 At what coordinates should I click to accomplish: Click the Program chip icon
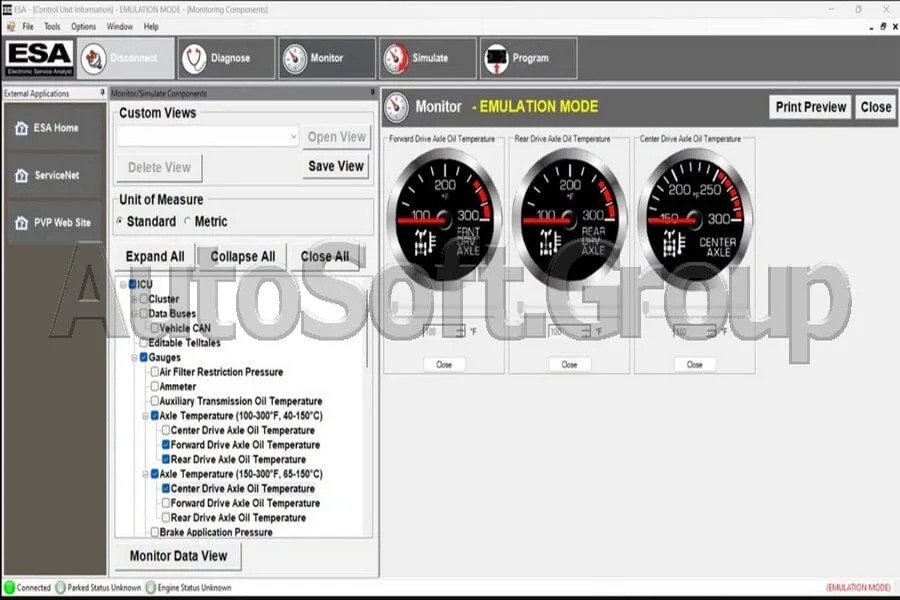(496, 59)
